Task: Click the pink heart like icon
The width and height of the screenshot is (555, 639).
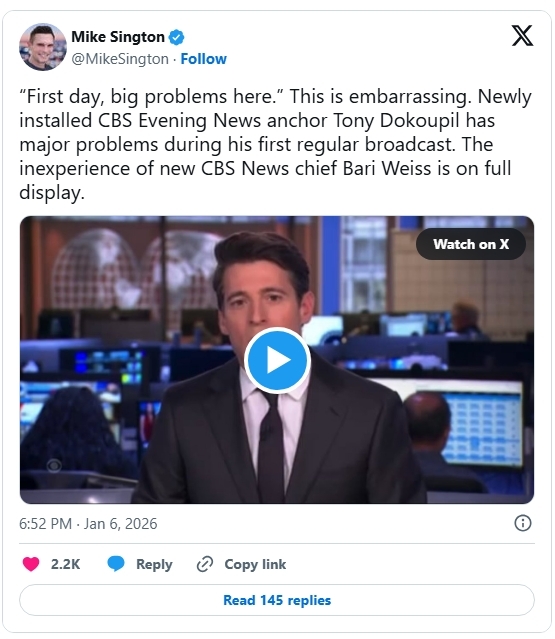Action: (x=31, y=564)
